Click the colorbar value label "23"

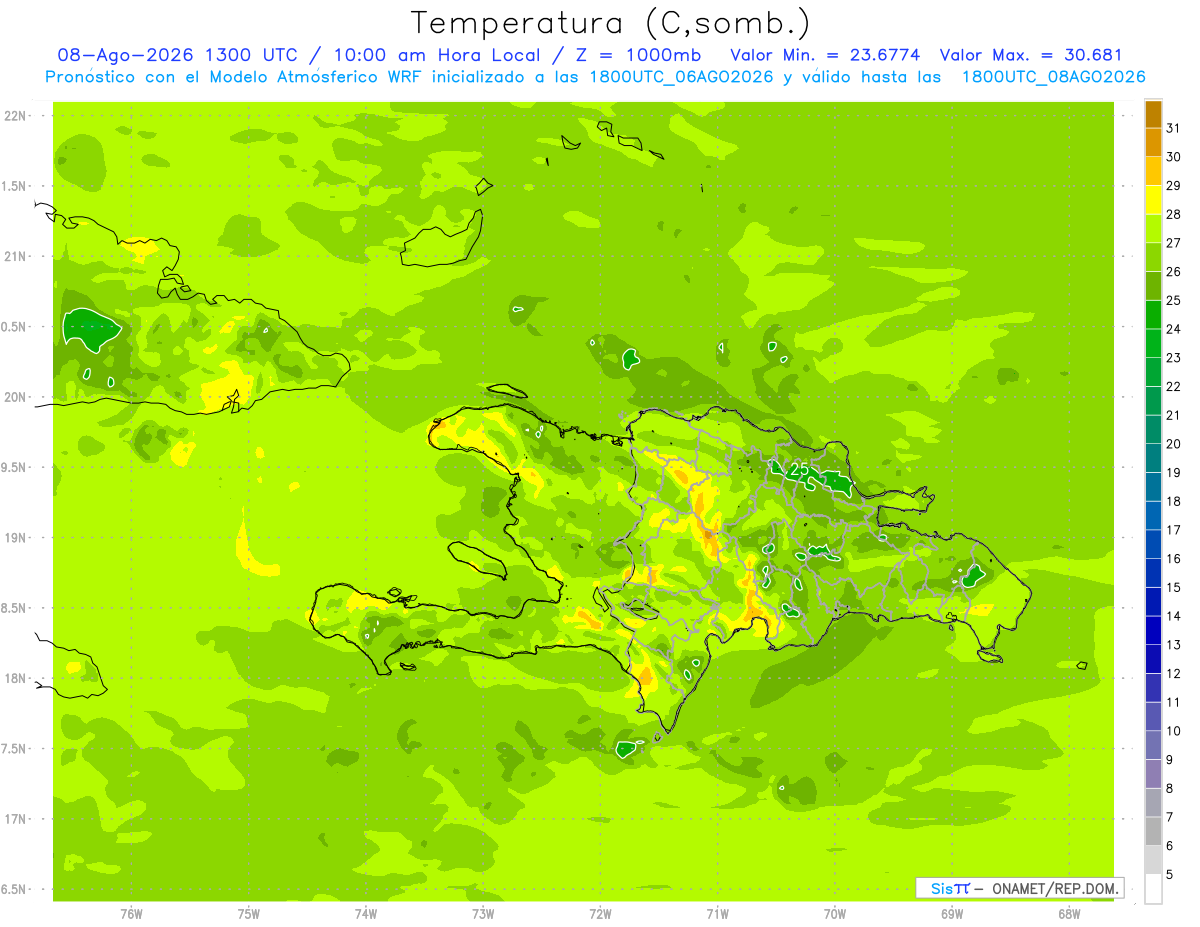pos(1174,358)
